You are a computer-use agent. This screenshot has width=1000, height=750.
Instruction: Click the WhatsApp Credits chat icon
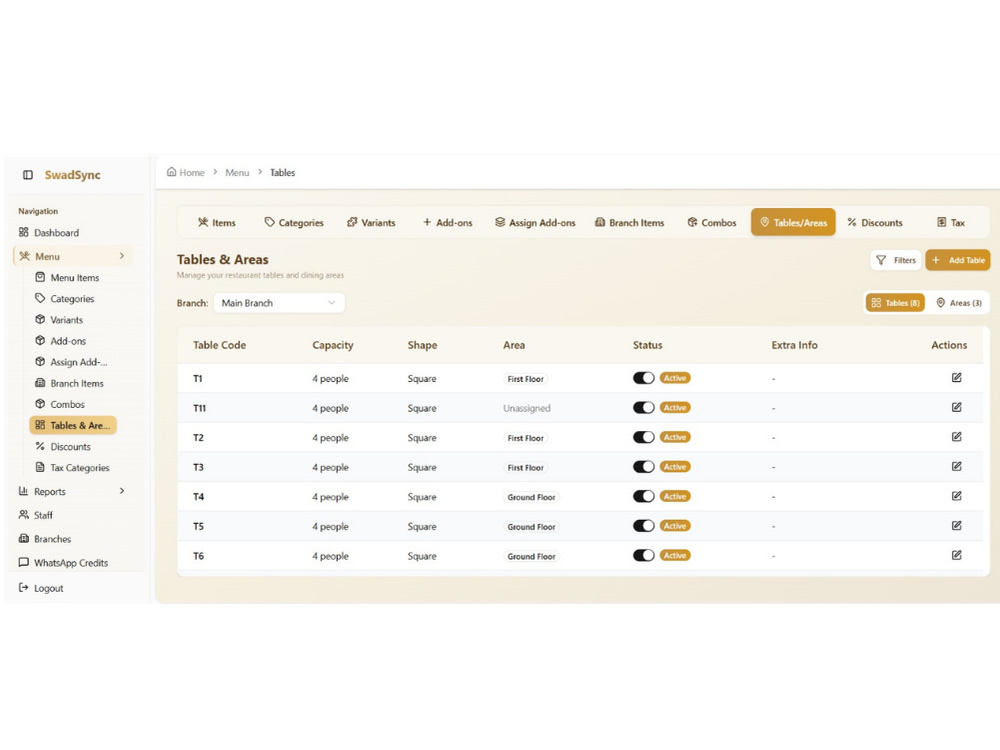(24, 562)
